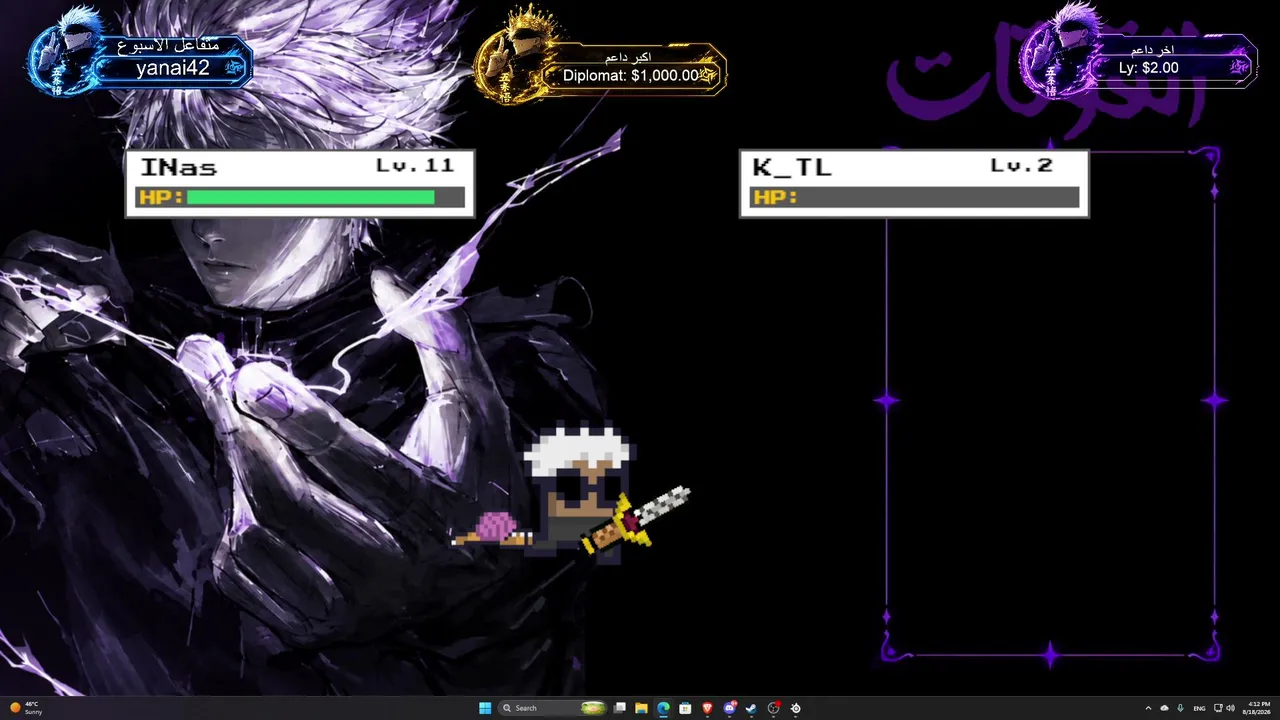Open the clock and date flyout
This screenshot has width=1280, height=720.
(1258, 708)
